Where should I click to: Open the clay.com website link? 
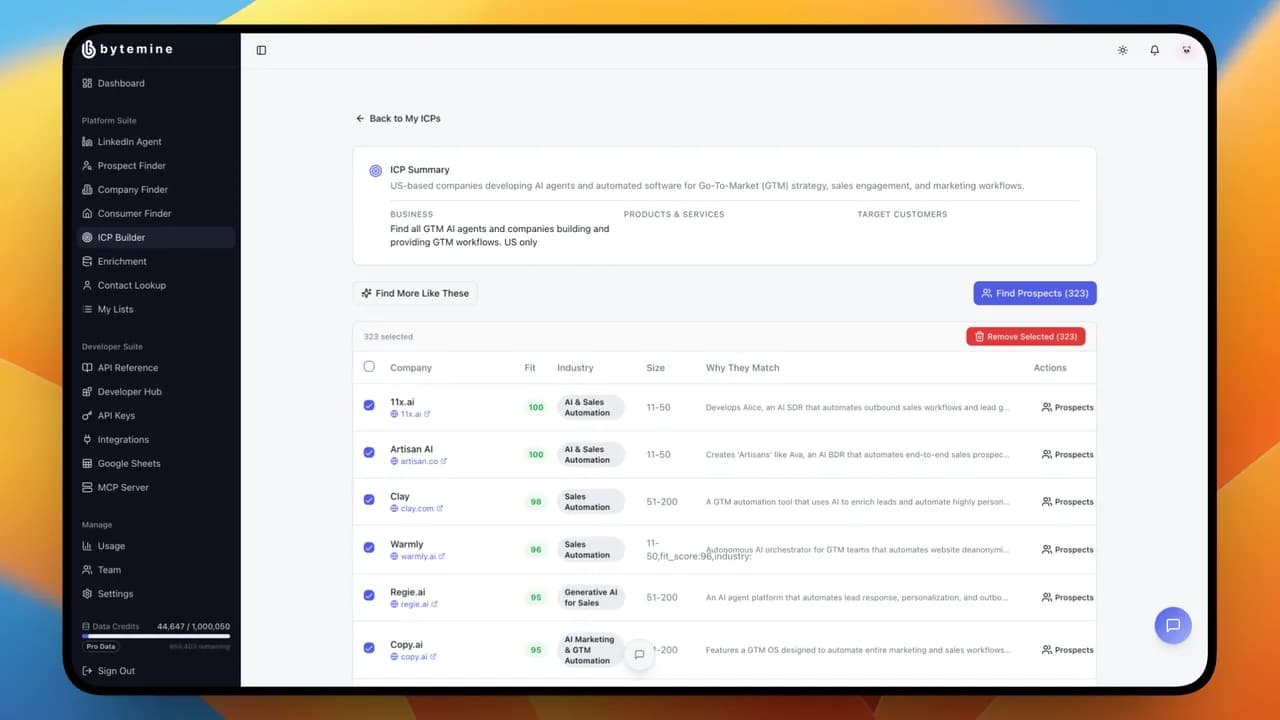(x=416, y=508)
